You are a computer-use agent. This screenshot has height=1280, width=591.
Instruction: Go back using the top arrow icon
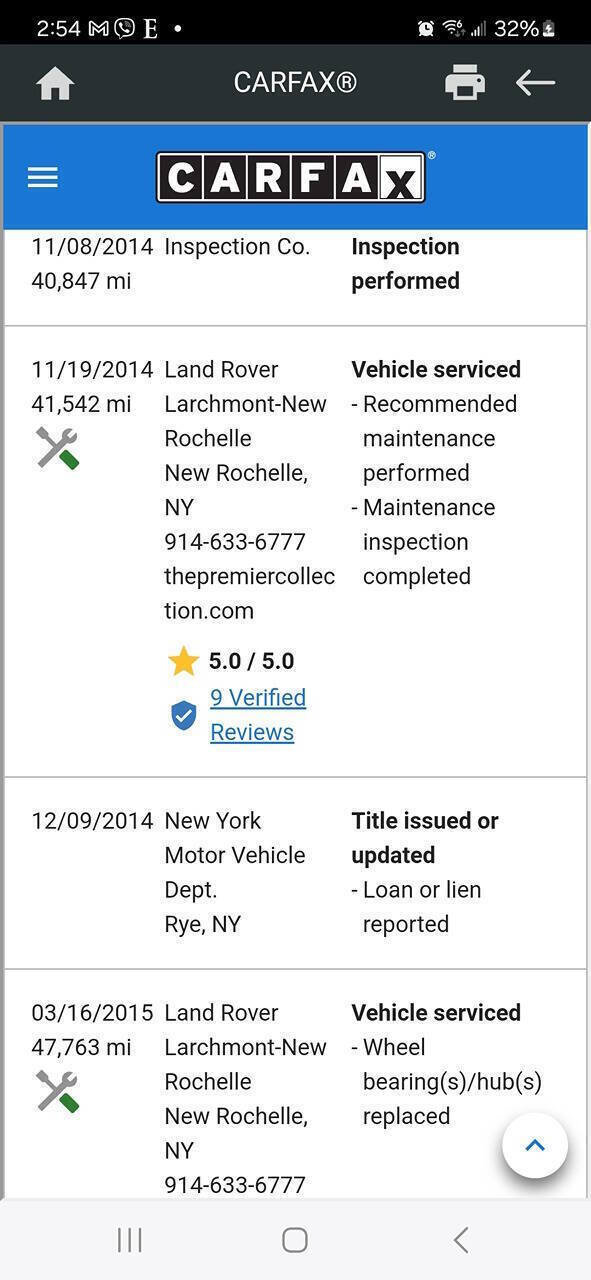(535, 82)
